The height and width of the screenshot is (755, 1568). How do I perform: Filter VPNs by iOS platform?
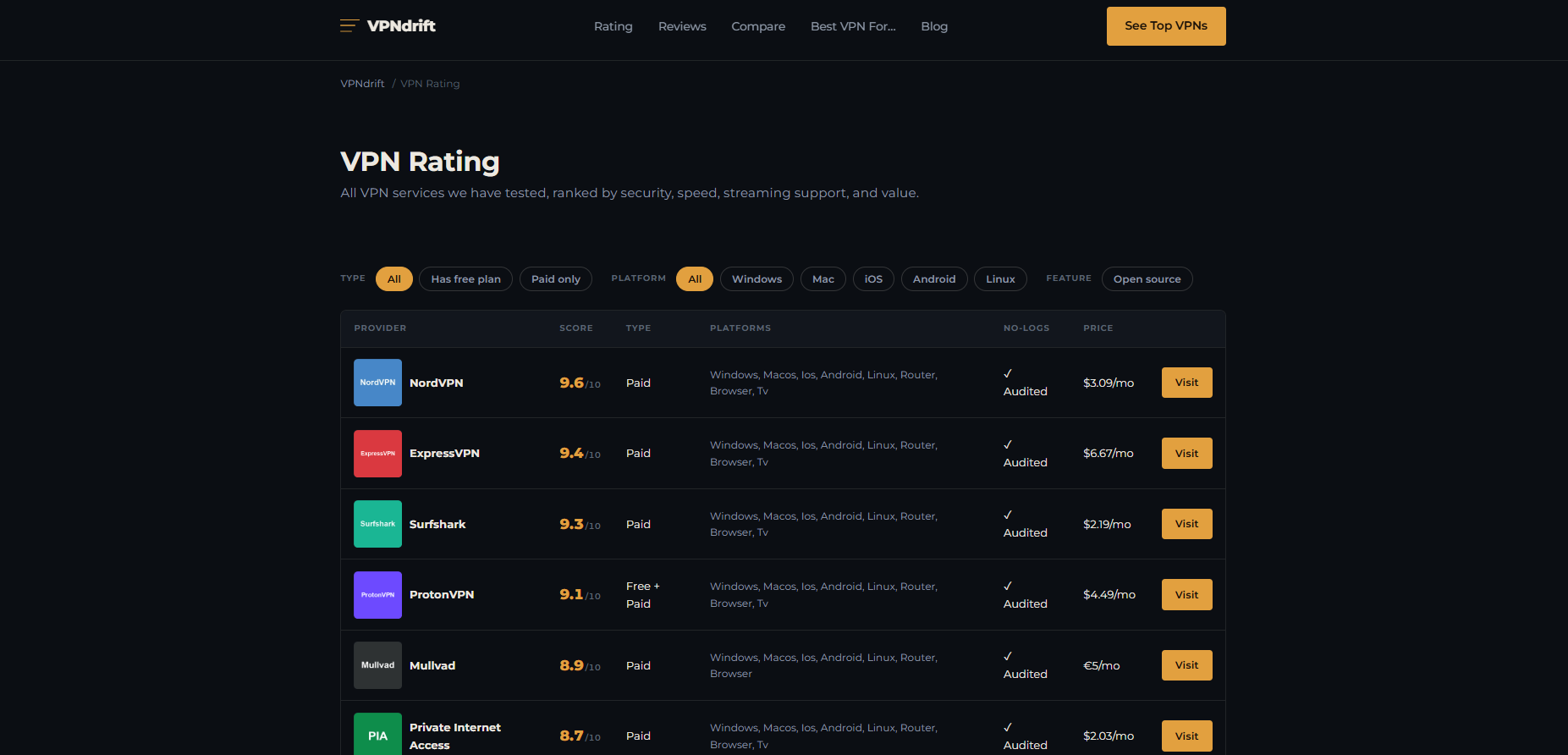click(873, 279)
